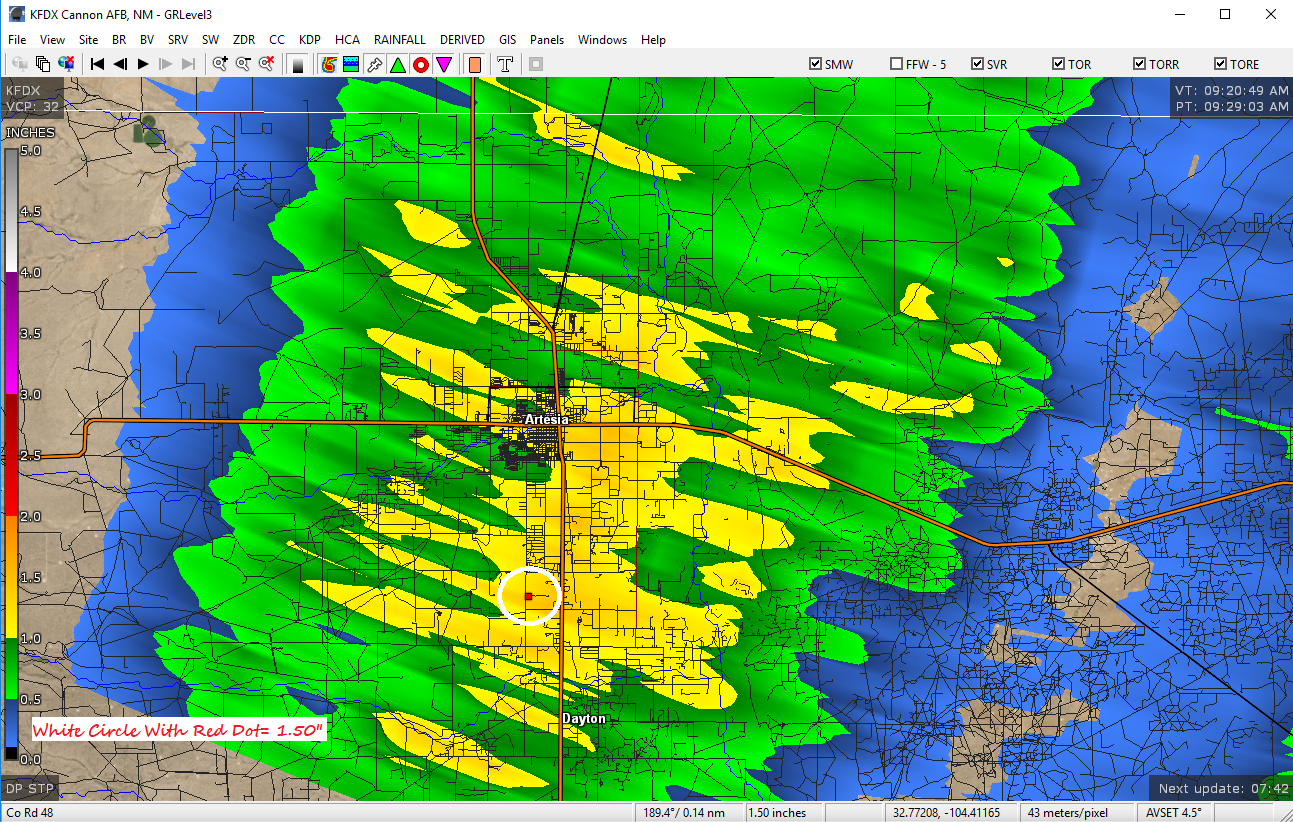Screen dimensions: 1293x822
Task: Open the Panels menu
Action: pos(547,40)
